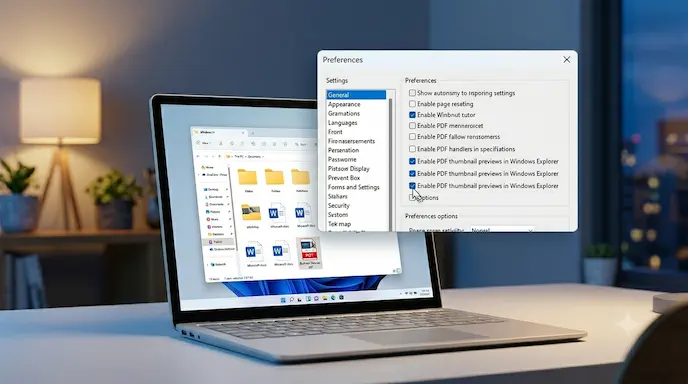The height and width of the screenshot is (384, 688).
Task: Expand the Network node in Explorer sidebar
Action: tap(208, 265)
